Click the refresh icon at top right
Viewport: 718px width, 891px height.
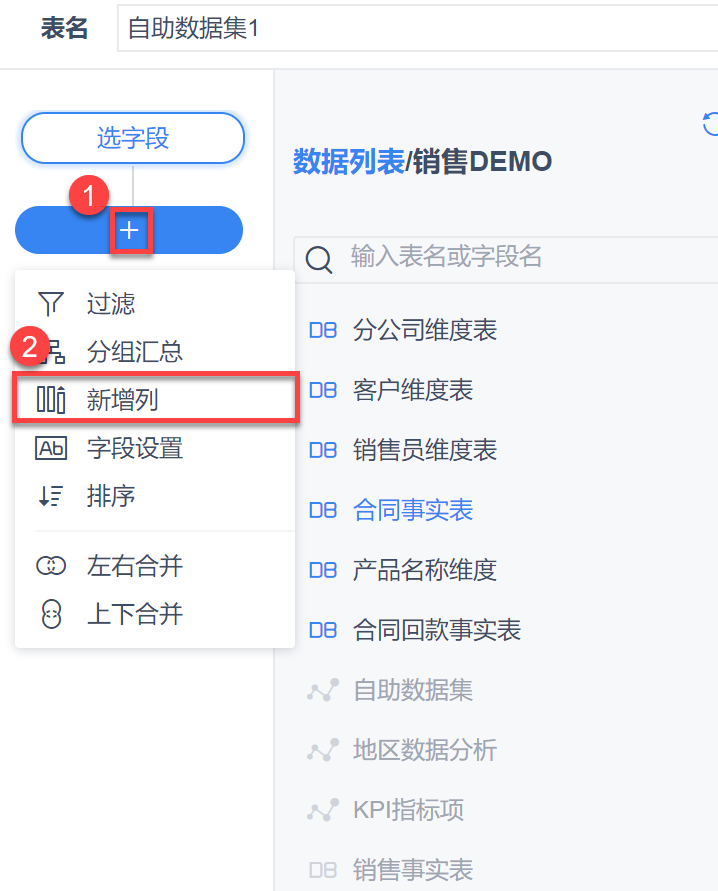tap(711, 124)
